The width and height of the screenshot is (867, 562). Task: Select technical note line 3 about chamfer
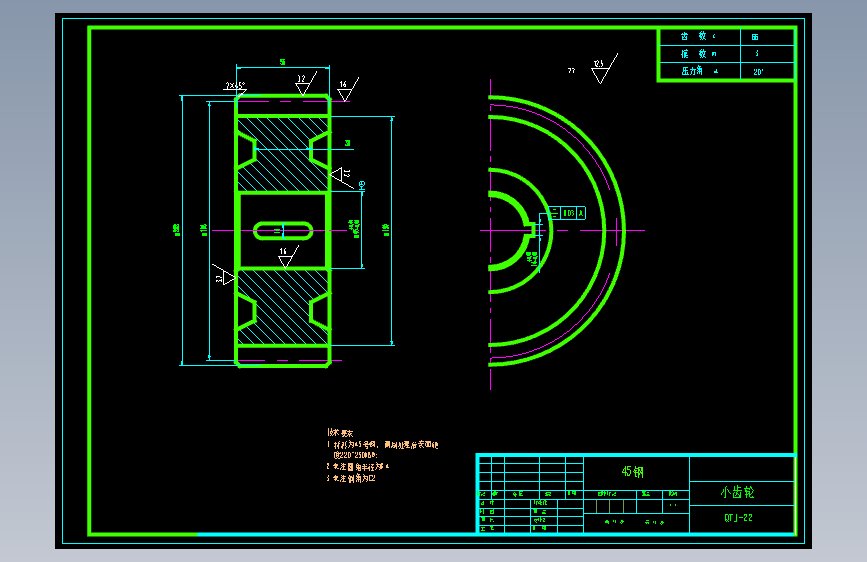tap(351, 478)
